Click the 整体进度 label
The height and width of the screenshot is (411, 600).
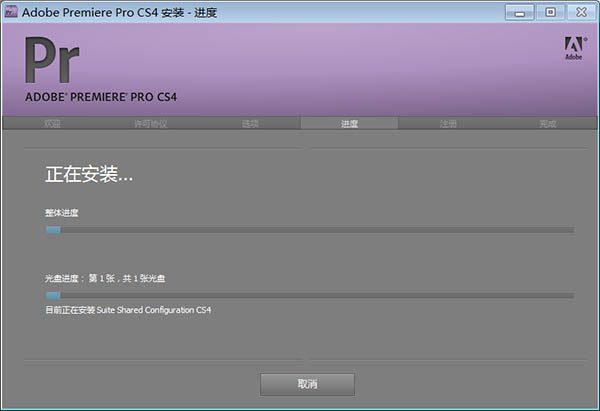(x=62, y=213)
